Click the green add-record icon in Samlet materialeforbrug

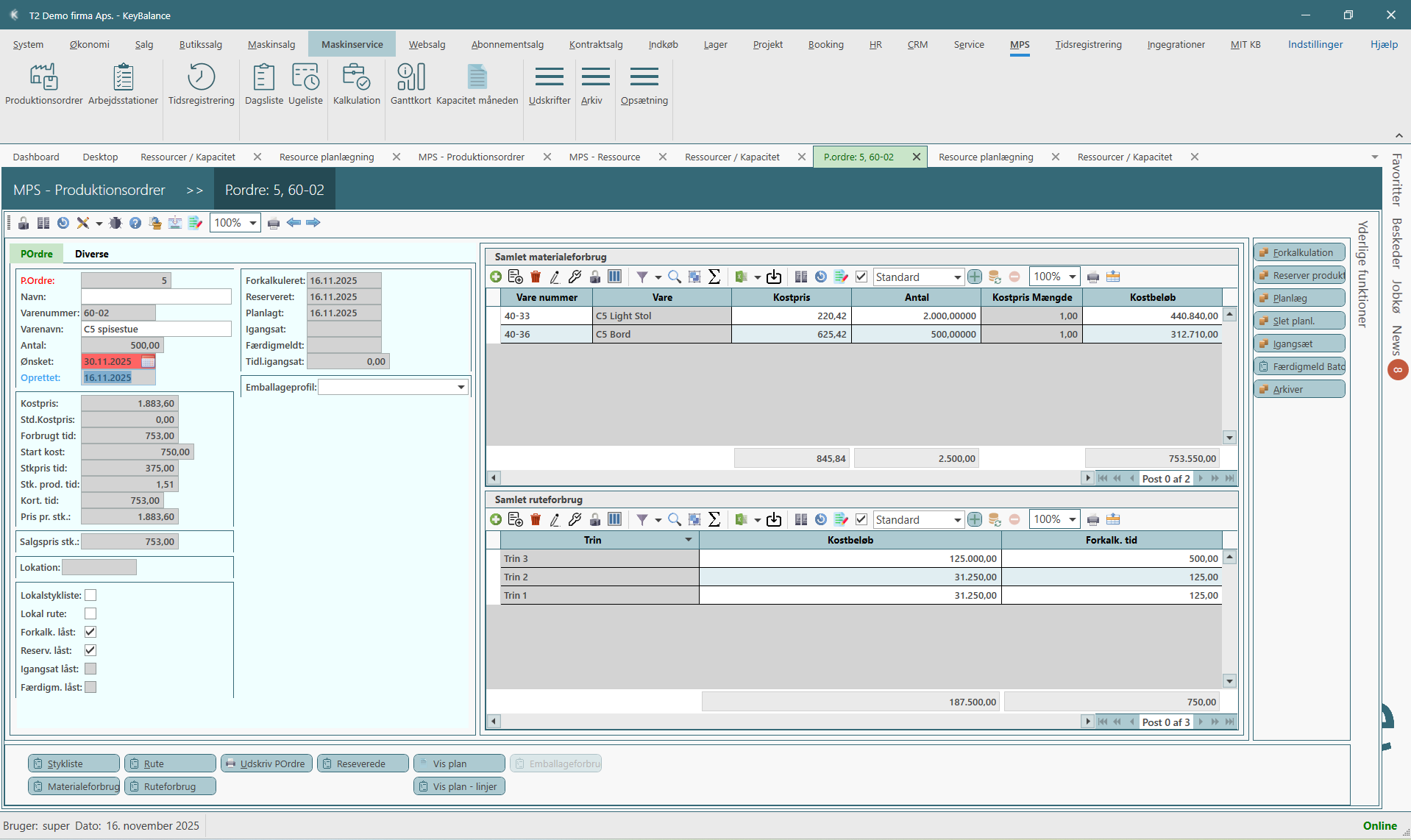496,277
